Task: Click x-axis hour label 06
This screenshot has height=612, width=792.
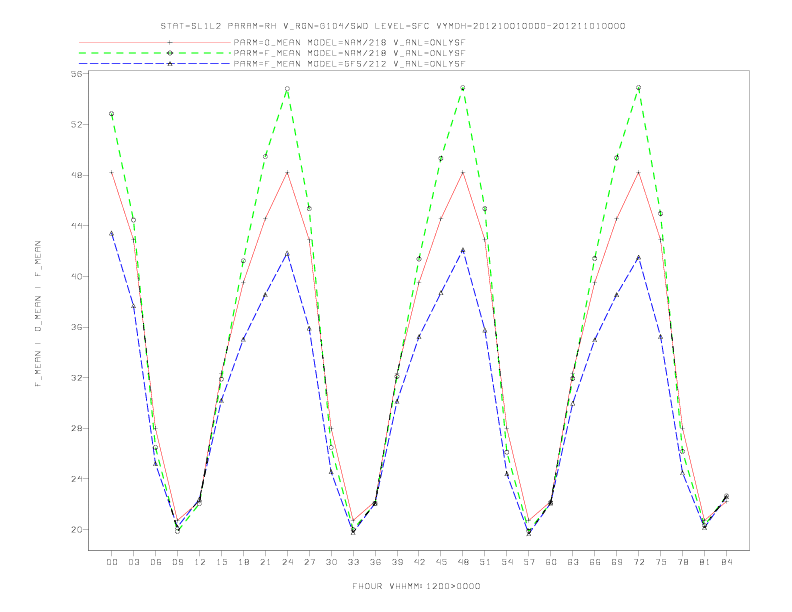Action: (x=156, y=562)
